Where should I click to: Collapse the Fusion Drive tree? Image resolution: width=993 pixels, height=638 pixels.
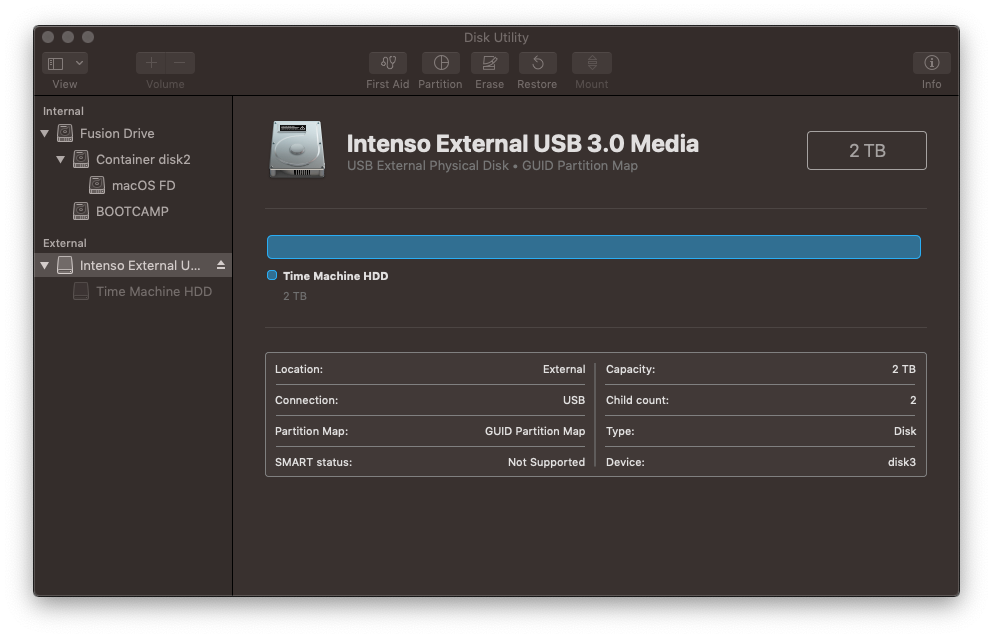pyautogui.click(x=45, y=134)
